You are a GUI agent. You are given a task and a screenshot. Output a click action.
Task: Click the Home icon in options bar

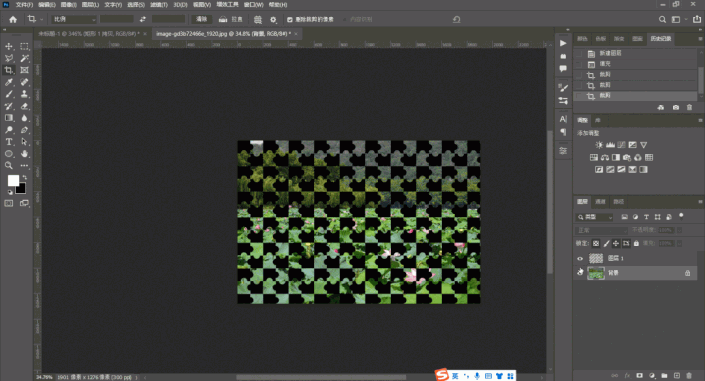coord(13,19)
